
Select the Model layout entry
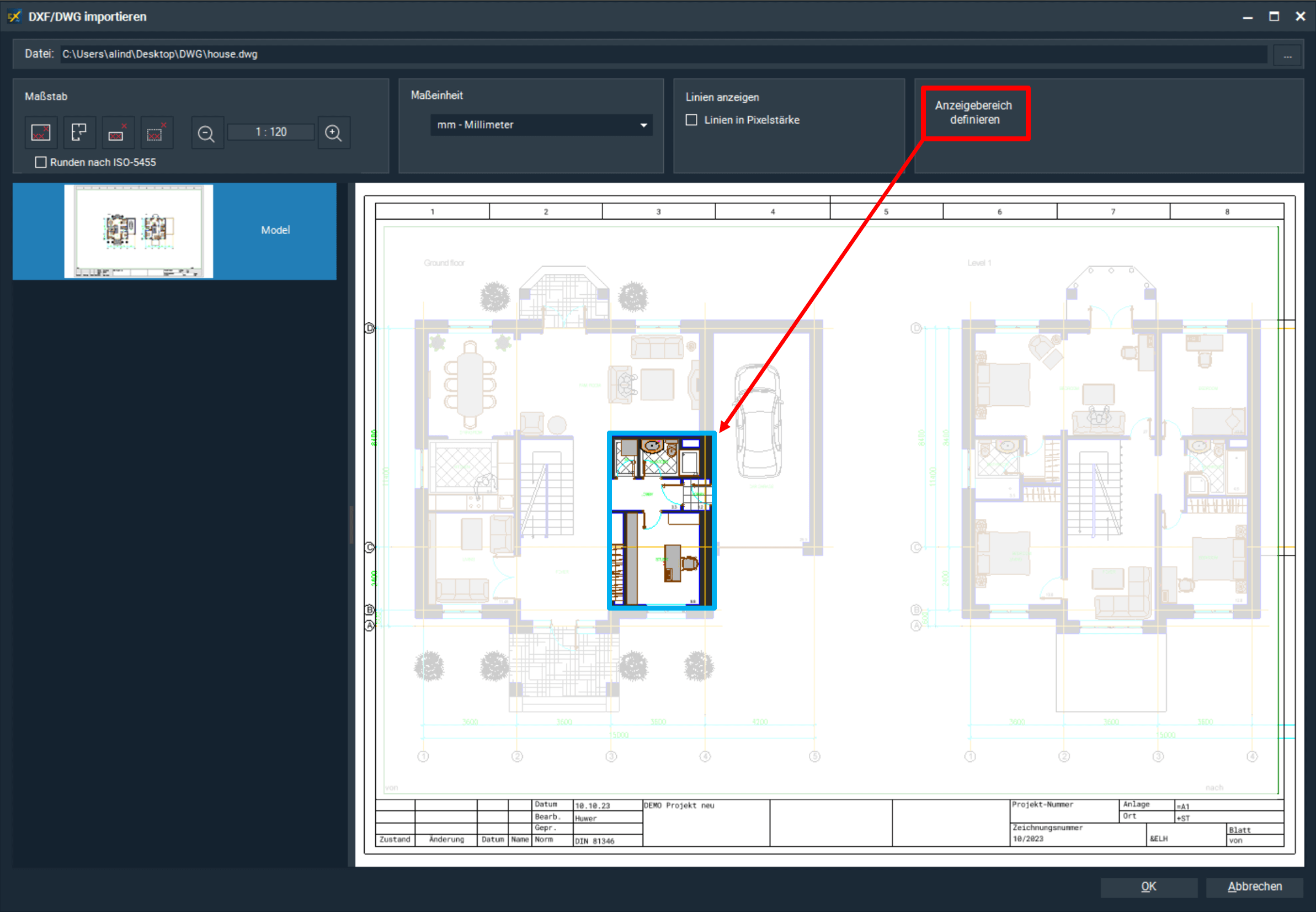[x=275, y=230]
